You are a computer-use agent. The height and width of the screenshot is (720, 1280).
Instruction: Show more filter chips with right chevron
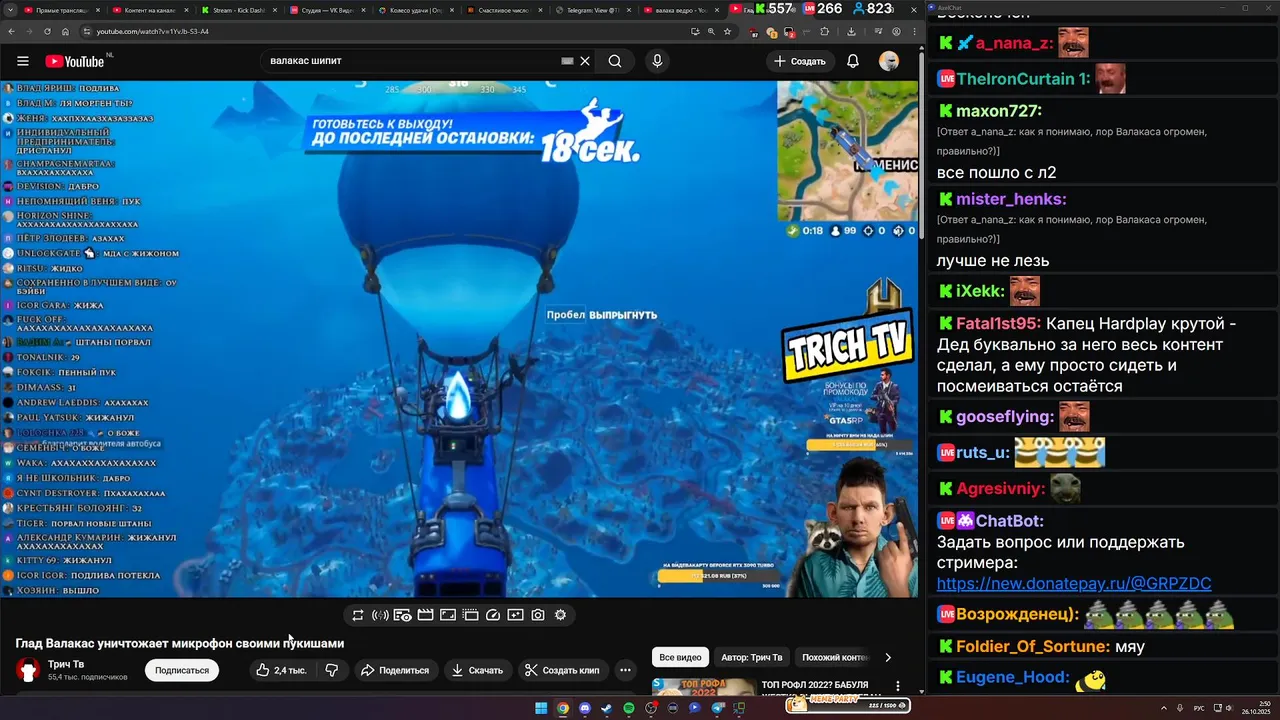[x=888, y=657]
